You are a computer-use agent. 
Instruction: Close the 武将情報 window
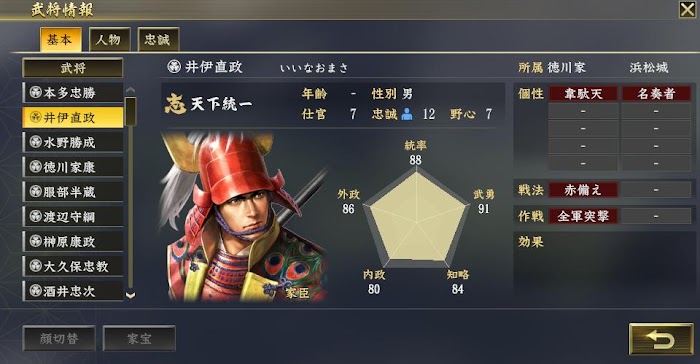(x=687, y=9)
